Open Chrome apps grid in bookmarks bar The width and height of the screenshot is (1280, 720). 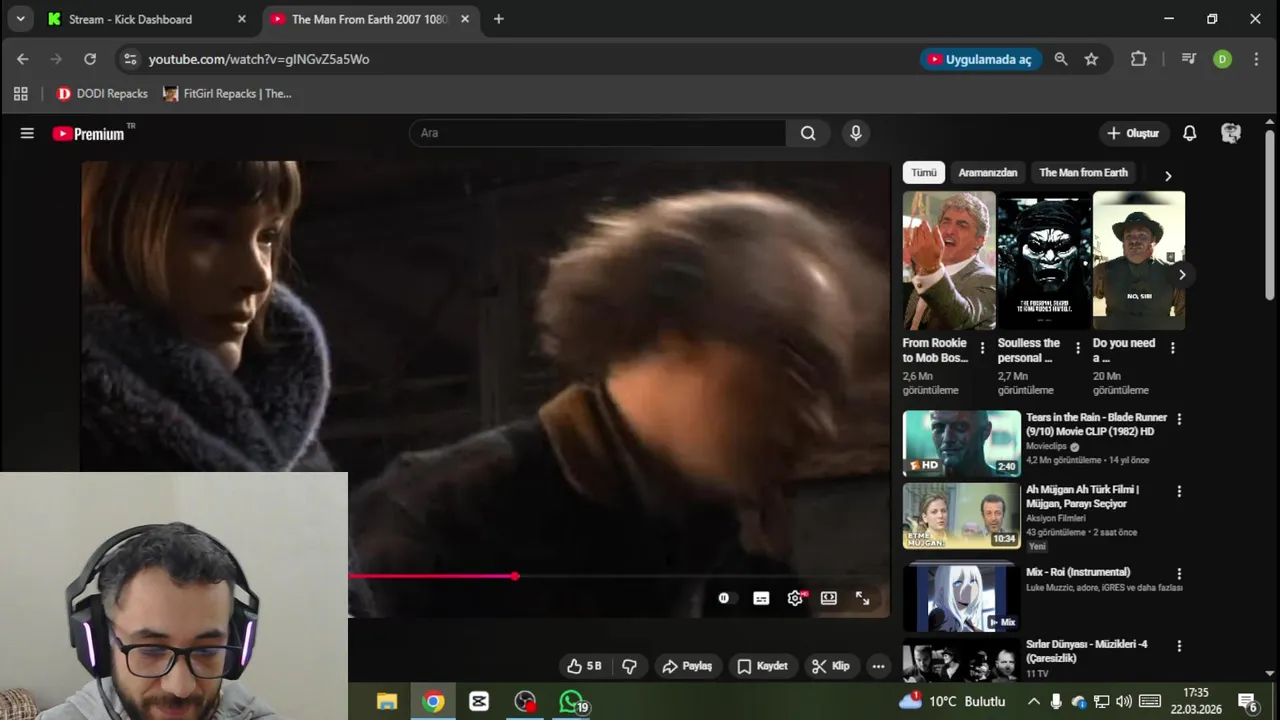20,94
